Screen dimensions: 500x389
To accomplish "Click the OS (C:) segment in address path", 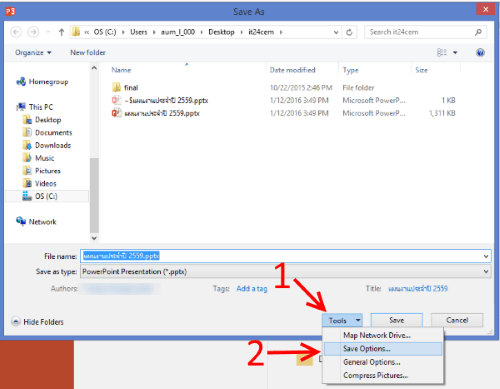I will pos(105,32).
